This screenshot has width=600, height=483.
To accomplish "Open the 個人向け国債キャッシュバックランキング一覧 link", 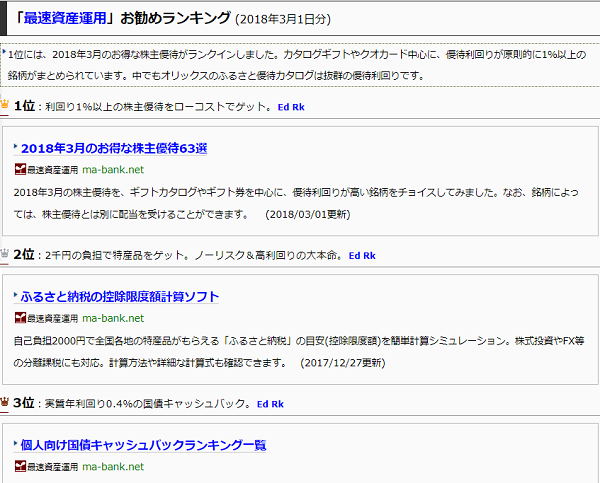I will pyautogui.click(x=143, y=445).
